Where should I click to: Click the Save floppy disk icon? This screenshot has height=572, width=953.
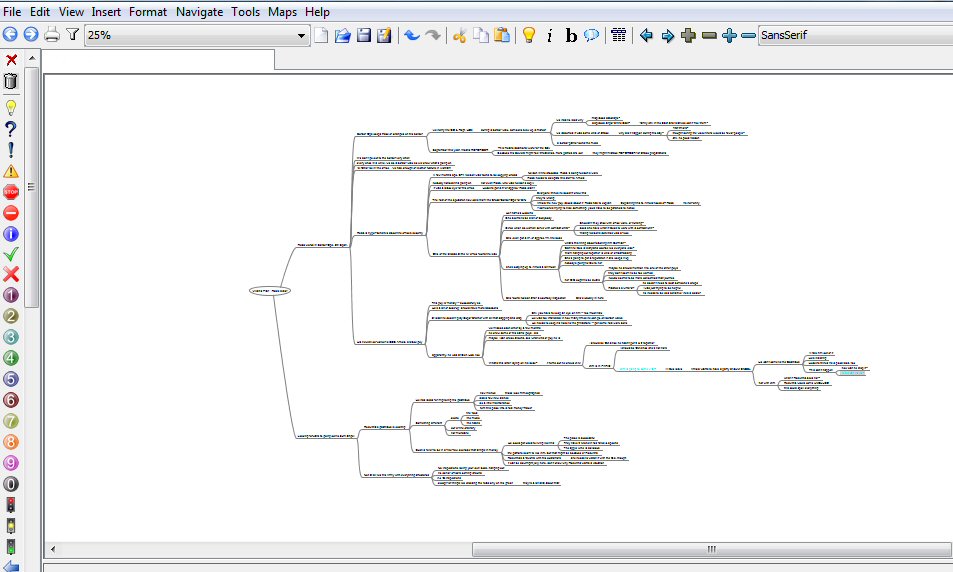click(x=363, y=35)
